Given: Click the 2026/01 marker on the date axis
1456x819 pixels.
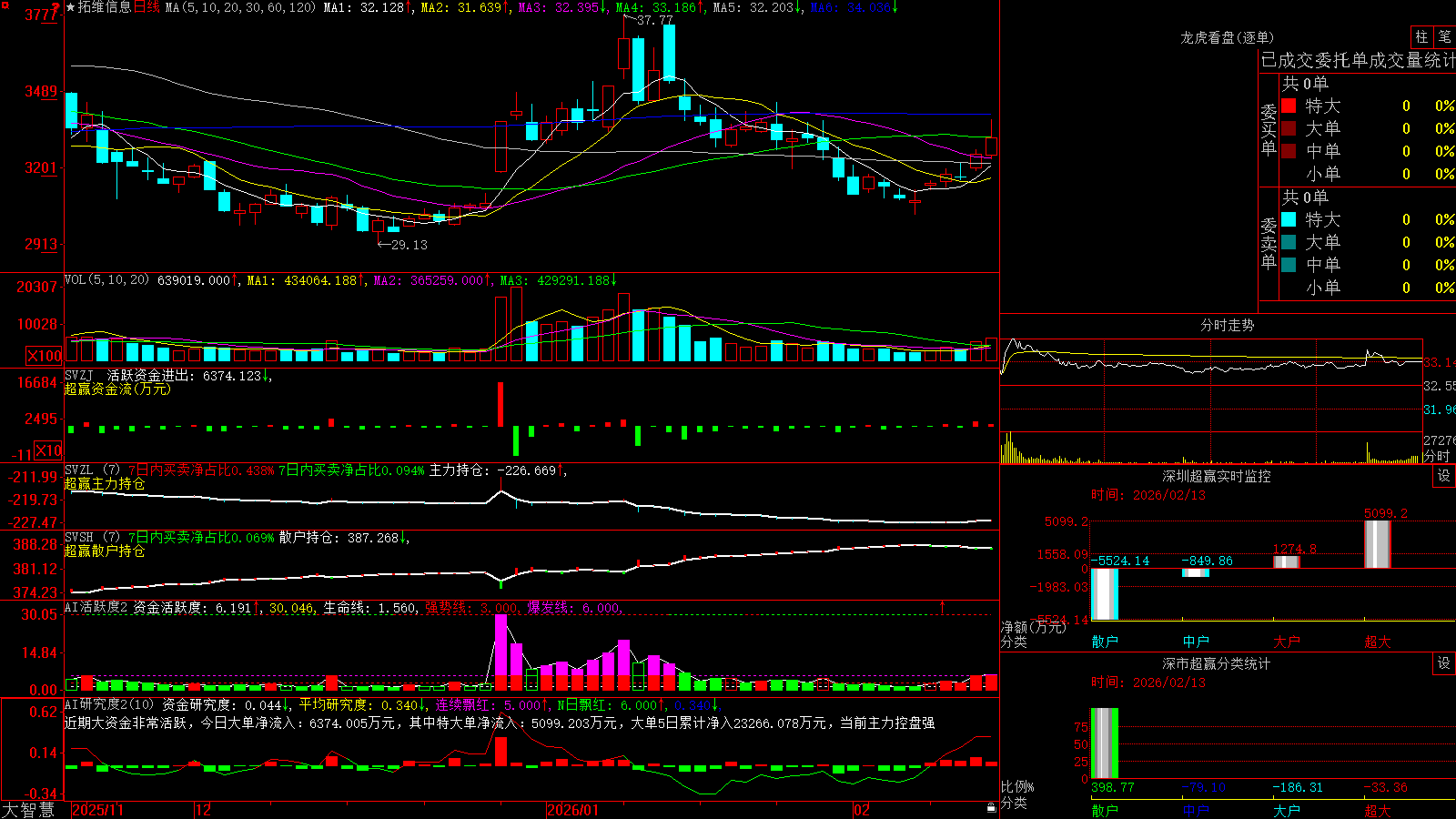Looking at the screenshot, I should click(573, 810).
